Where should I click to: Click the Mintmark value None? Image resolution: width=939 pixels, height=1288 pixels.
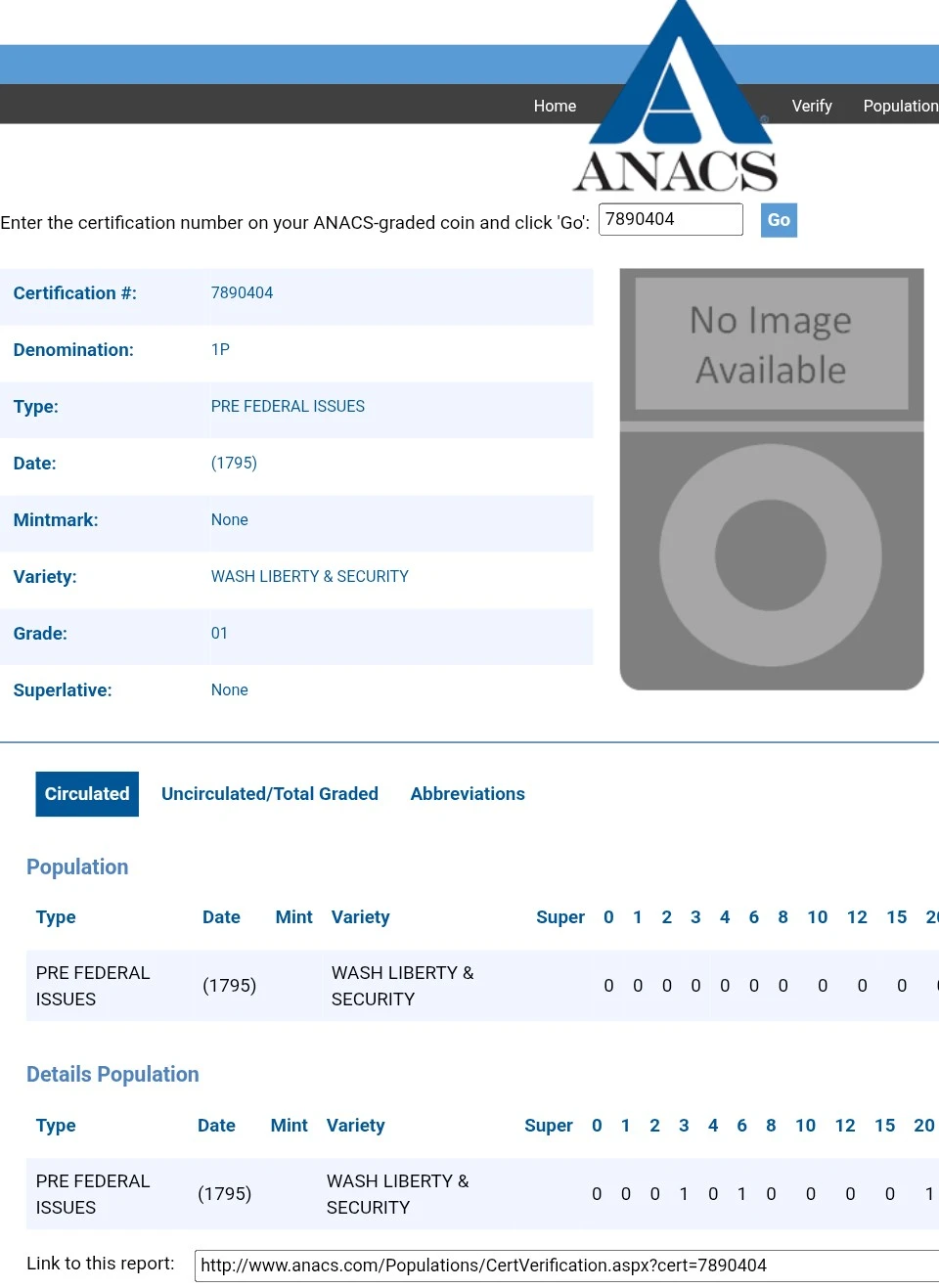[230, 520]
